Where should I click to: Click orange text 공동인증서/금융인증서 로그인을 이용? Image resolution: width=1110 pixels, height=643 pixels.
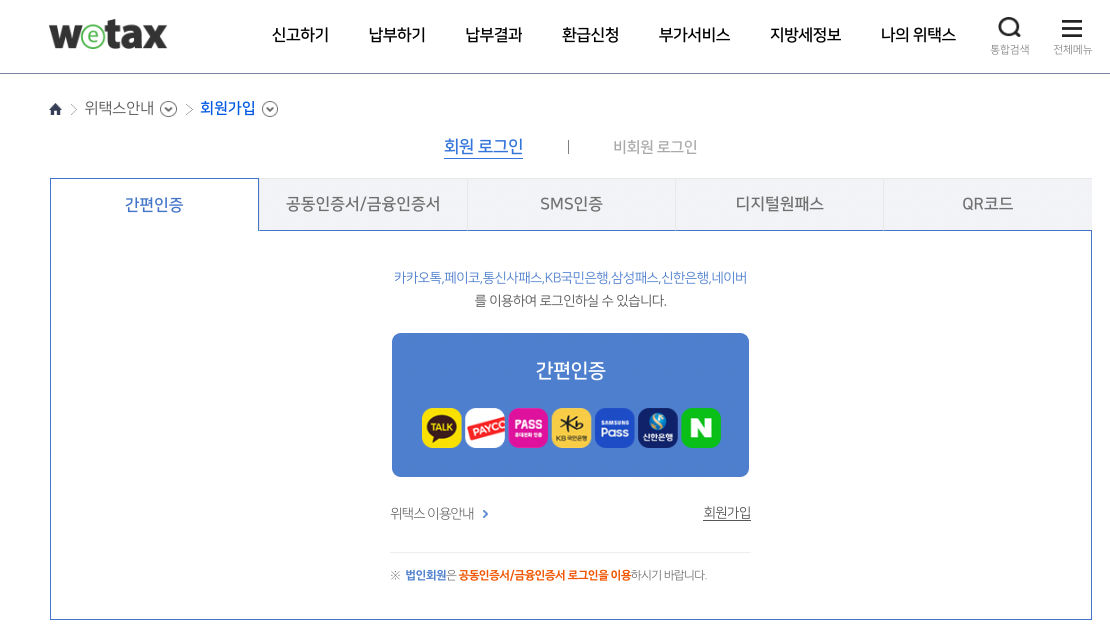[x=544, y=575]
